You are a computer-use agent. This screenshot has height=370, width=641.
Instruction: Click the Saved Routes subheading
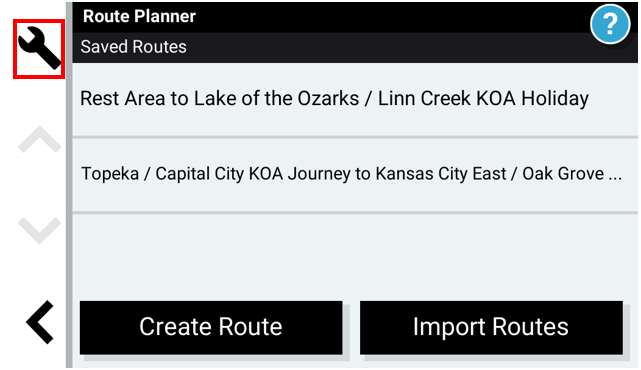click(133, 47)
